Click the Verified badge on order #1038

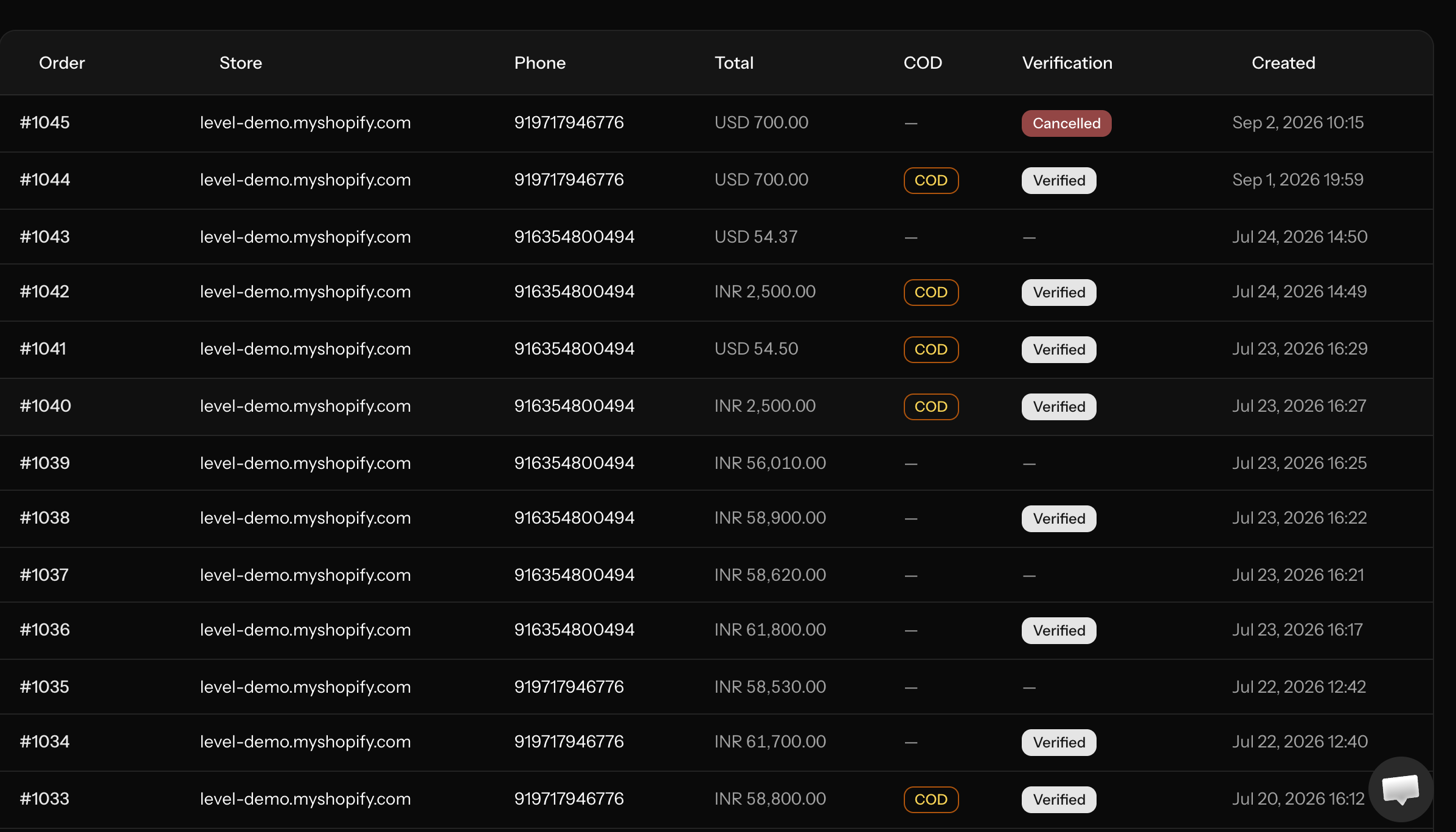click(1059, 519)
